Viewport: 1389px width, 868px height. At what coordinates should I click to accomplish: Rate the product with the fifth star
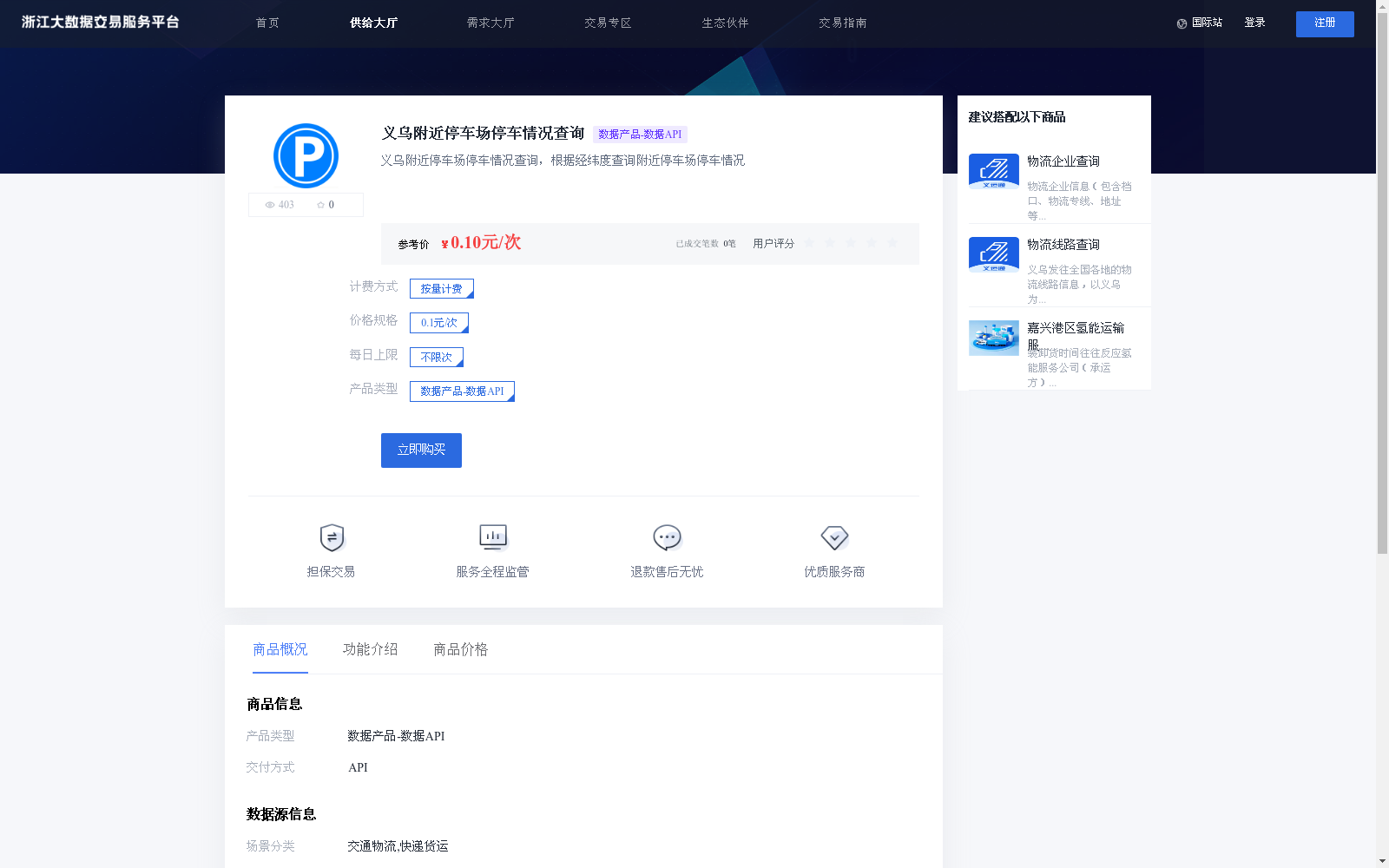click(892, 243)
